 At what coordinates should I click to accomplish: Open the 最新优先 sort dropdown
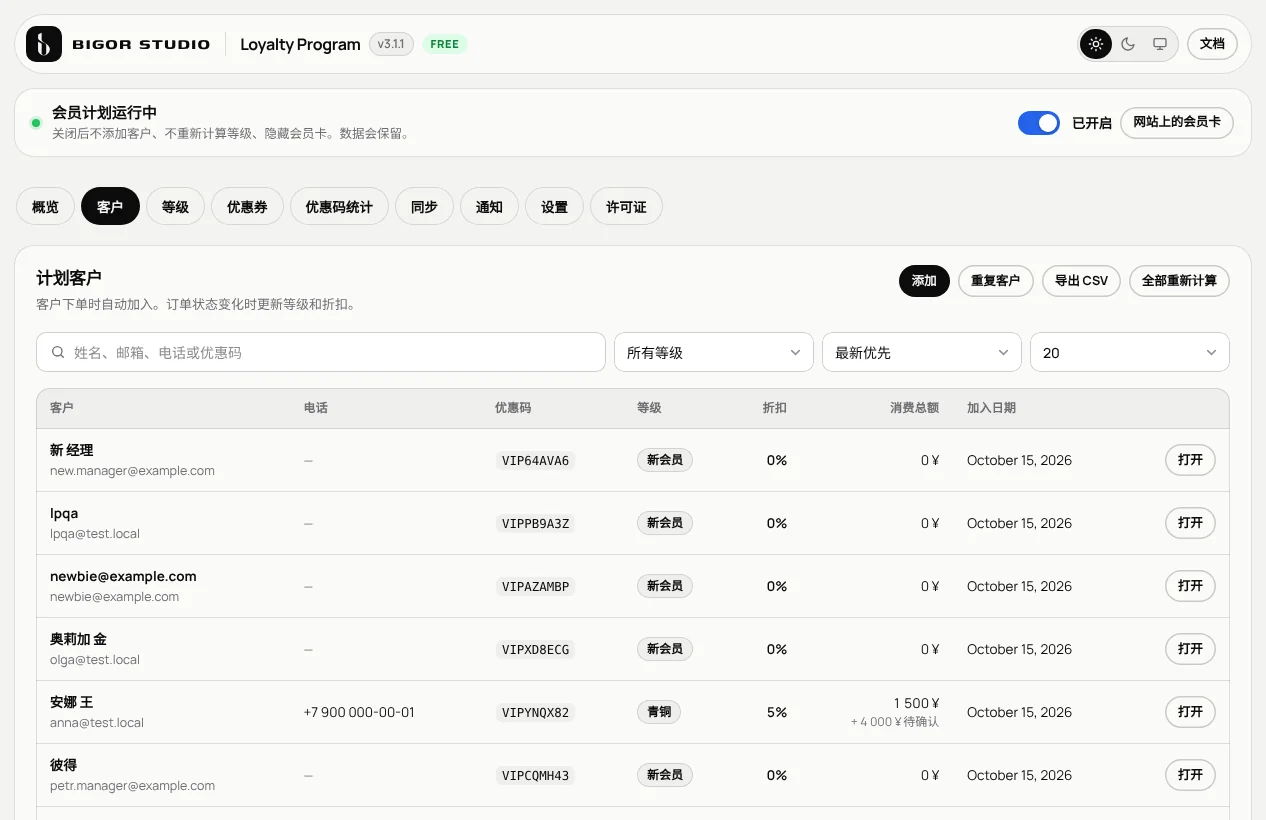[x=922, y=352]
